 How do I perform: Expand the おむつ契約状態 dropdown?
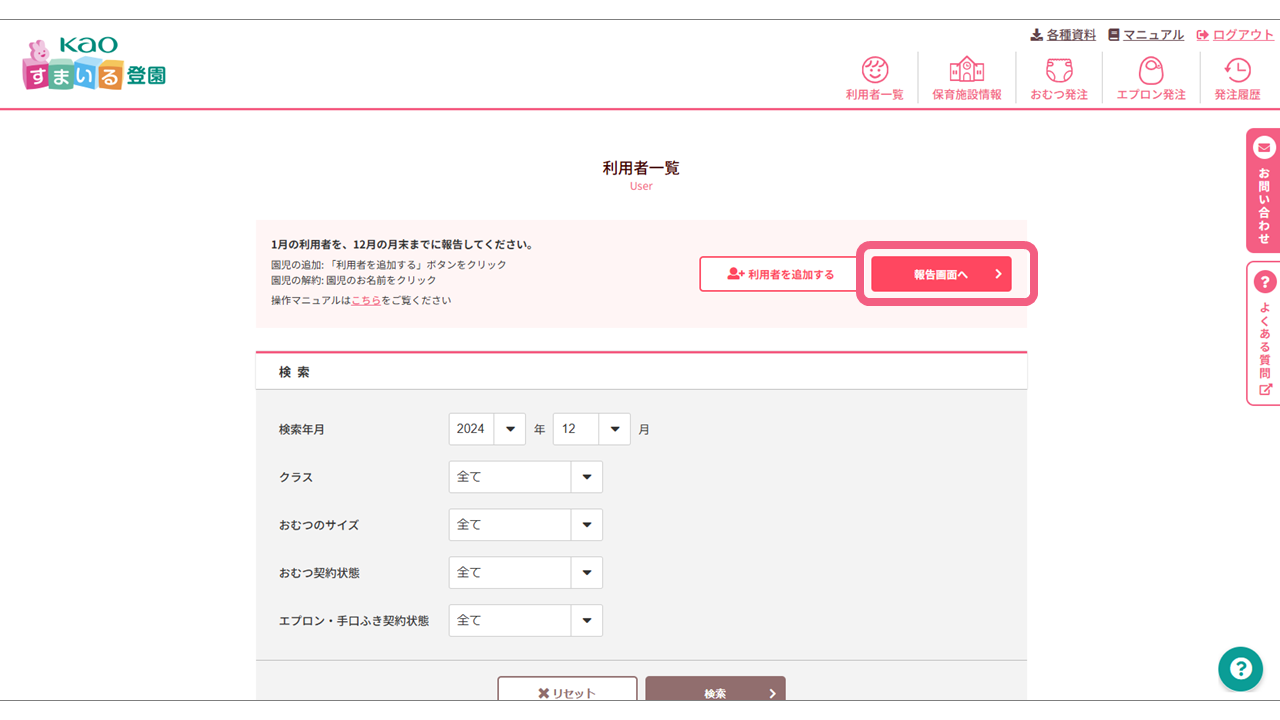point(525,573)
